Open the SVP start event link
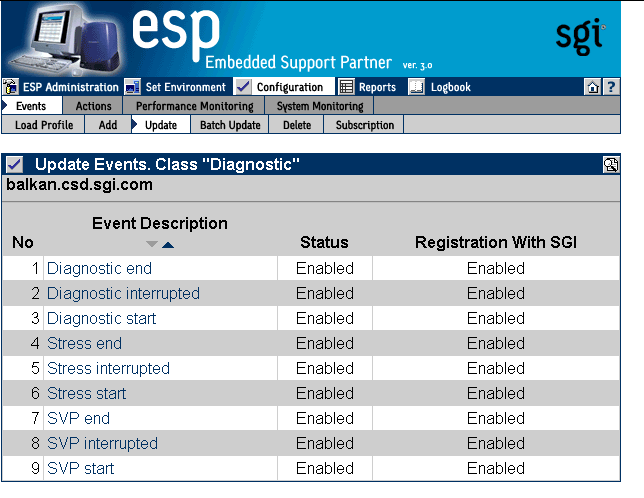Viewport: 644px width, 498px height. tap(80, 469)
